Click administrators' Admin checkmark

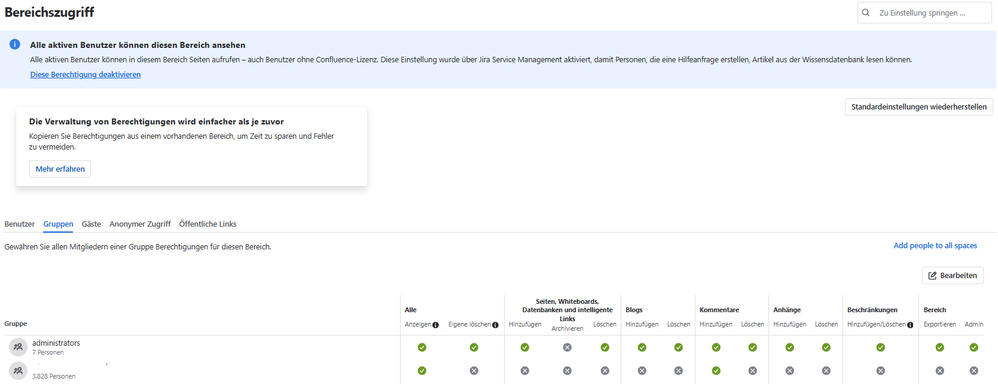(973, 347)
